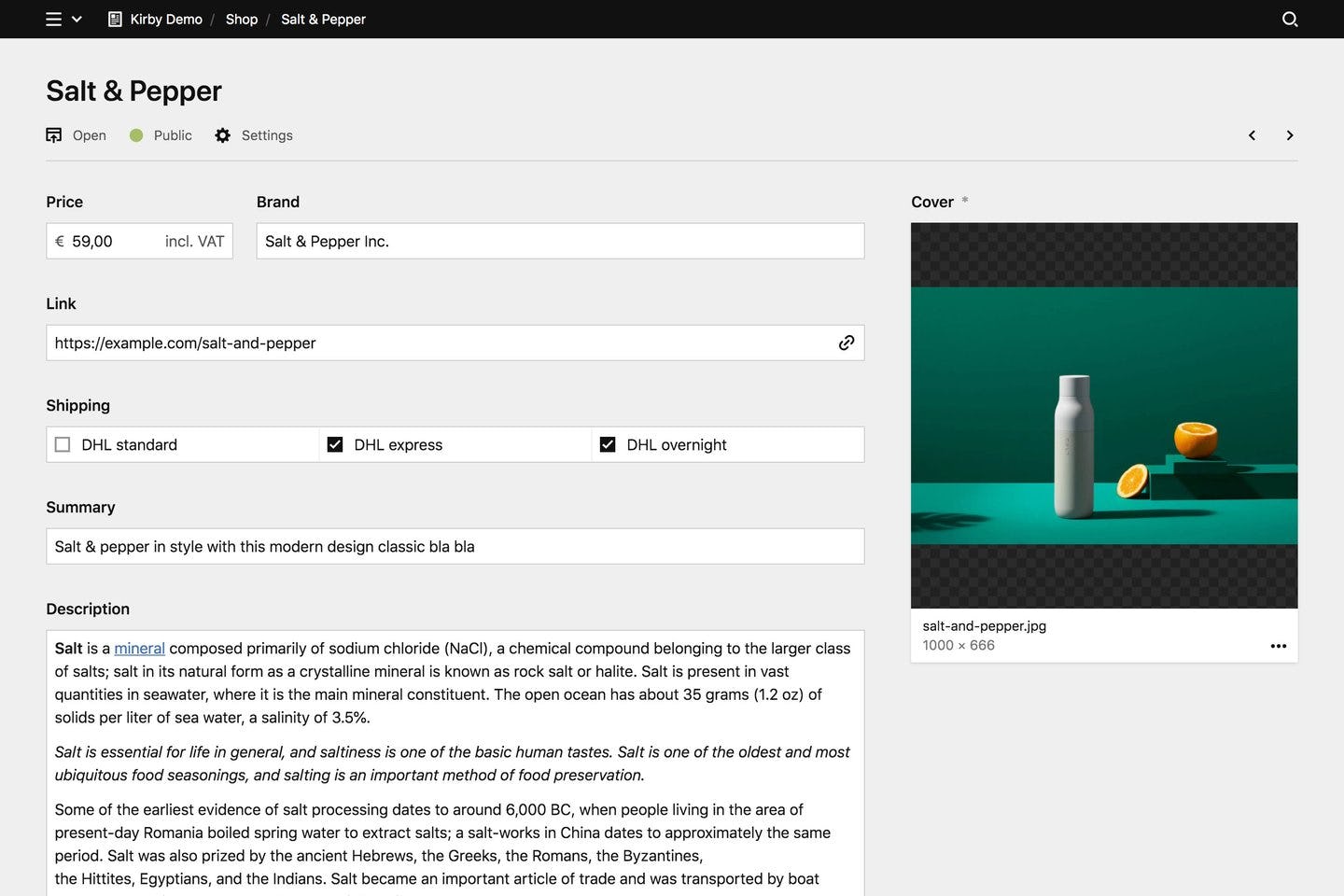
Task: Open the search magnifier icon
Action: [x=1290, y=19]
